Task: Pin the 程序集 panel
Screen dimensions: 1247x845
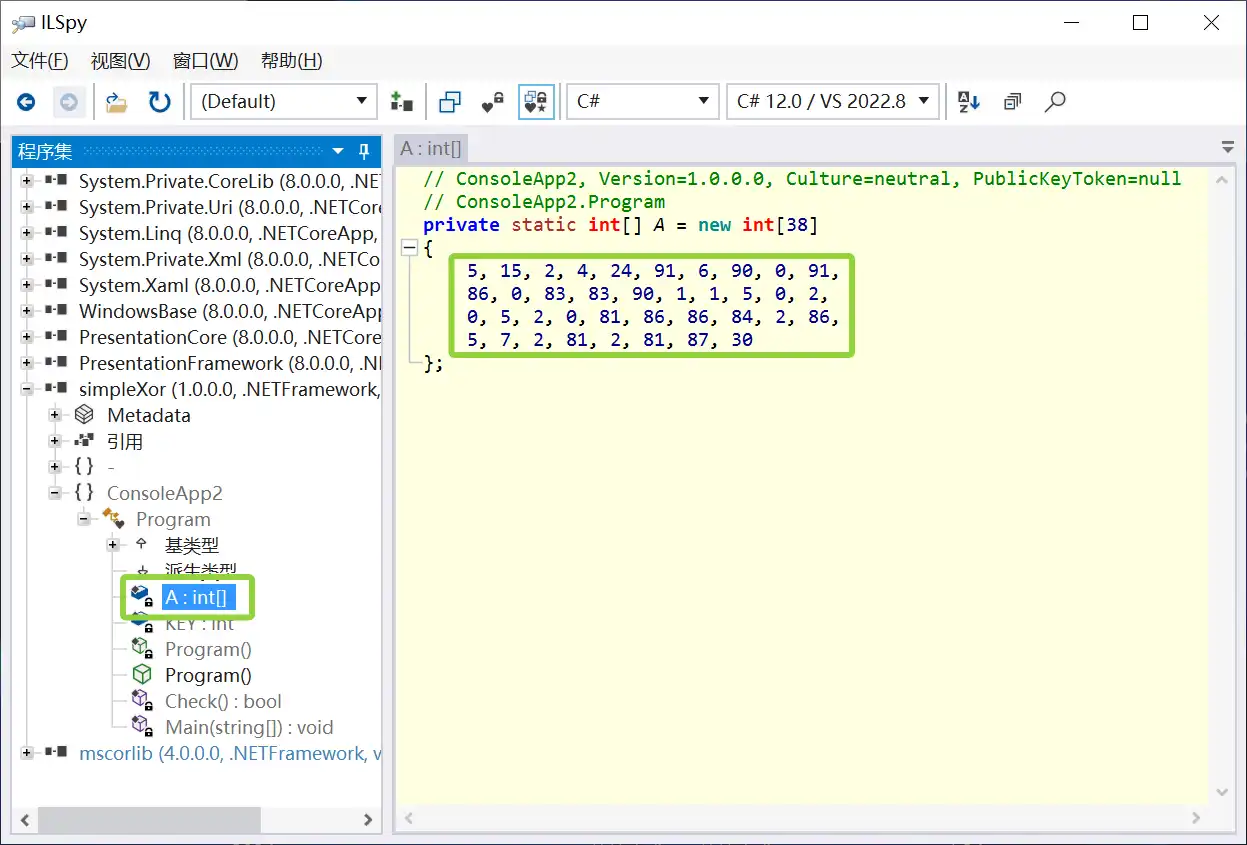Action: 364,151
